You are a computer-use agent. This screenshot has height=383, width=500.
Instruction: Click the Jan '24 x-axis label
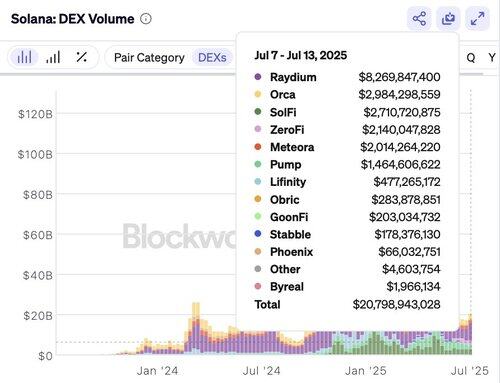(x=157, y=371)
